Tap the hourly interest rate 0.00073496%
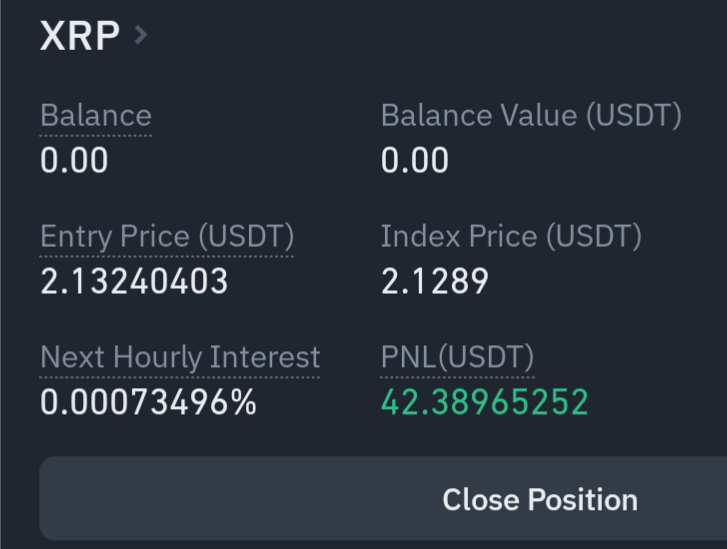 click(148, 402)
